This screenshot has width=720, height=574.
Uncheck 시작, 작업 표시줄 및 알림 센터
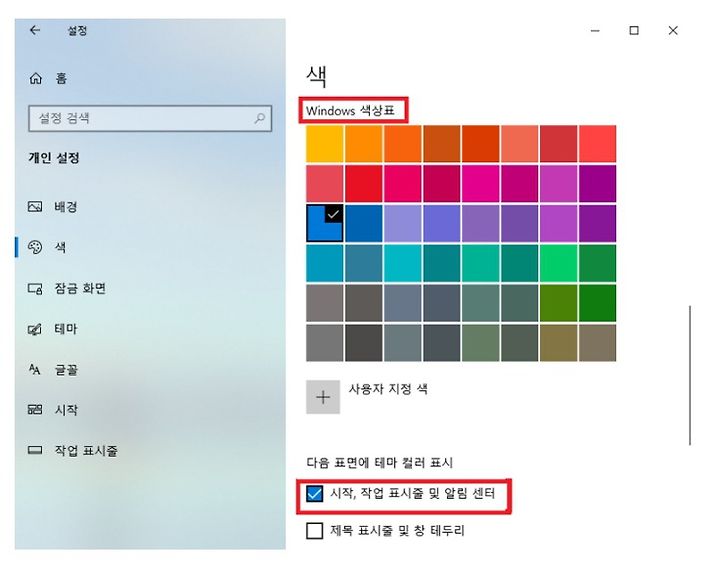pyautogui.click(x=315, y=494)
